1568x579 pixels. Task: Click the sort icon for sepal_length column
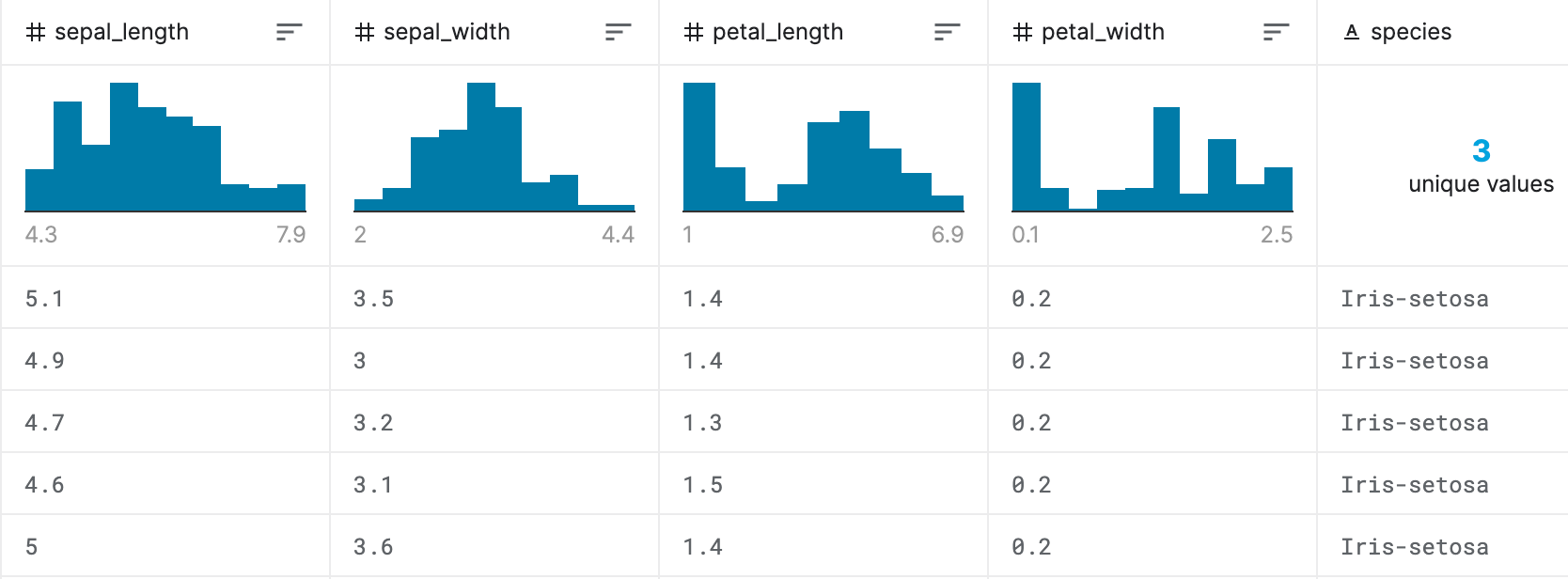(x=289, y=33)
